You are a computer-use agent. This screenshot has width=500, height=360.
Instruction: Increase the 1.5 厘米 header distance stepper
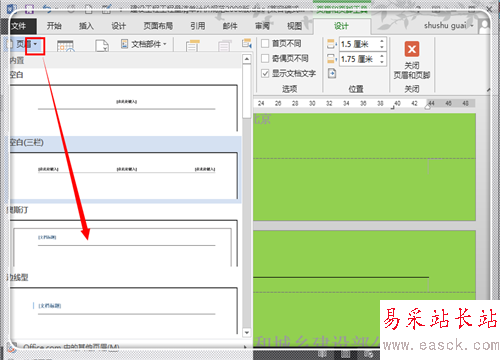pos(382,41)
